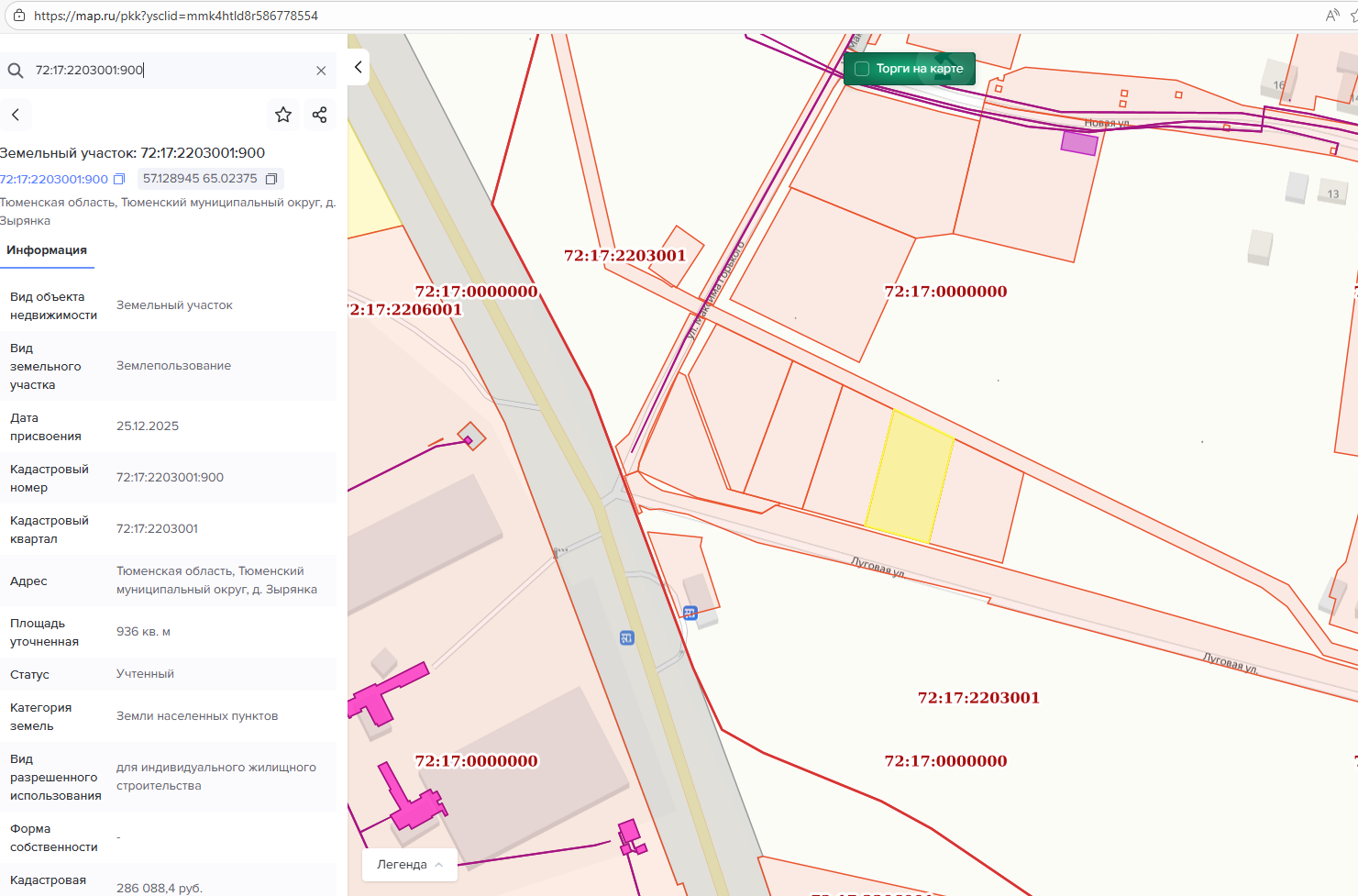Click the bus stop icon near Луговая ул.
Image resolution: width=1358 pixels, height=896 pixels.
coord(690,614)
